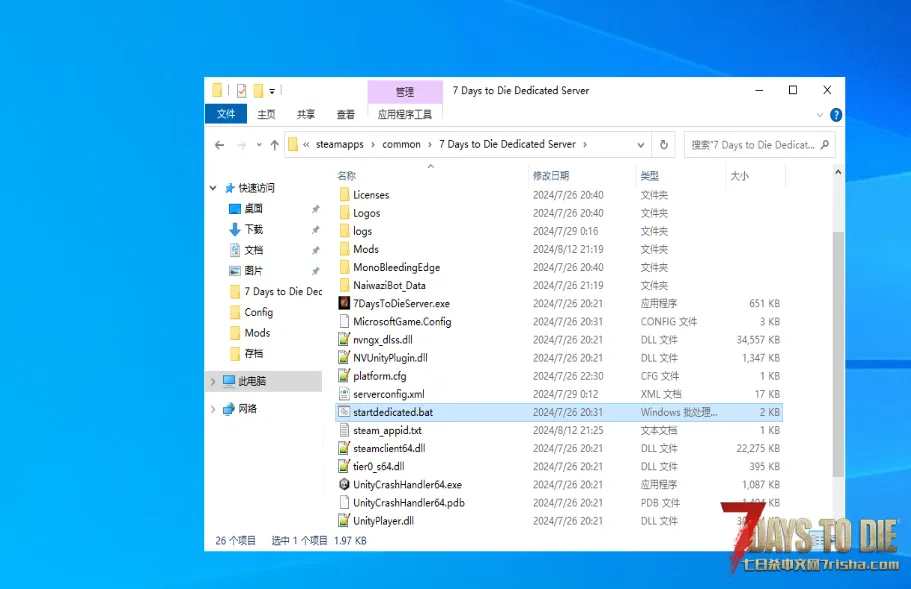Click the 管理 contextual tab header
The height and width of the screenshot is (589, 911).
click(405, 92)
